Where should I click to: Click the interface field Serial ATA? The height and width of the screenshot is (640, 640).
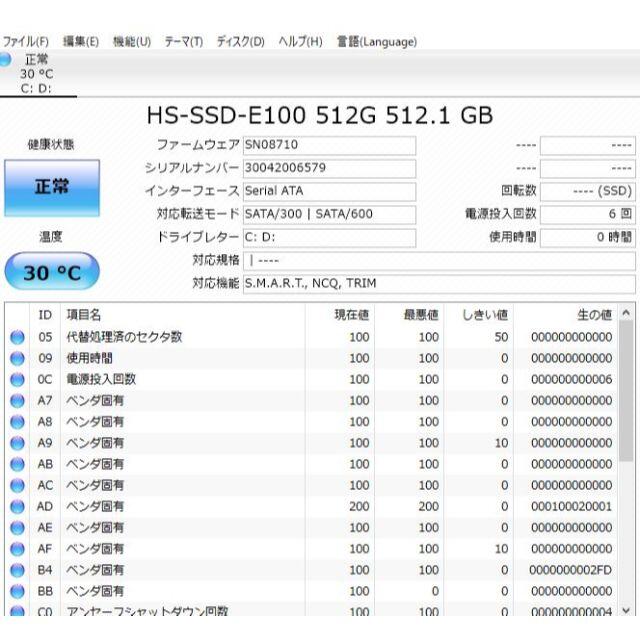coord(329,191)
